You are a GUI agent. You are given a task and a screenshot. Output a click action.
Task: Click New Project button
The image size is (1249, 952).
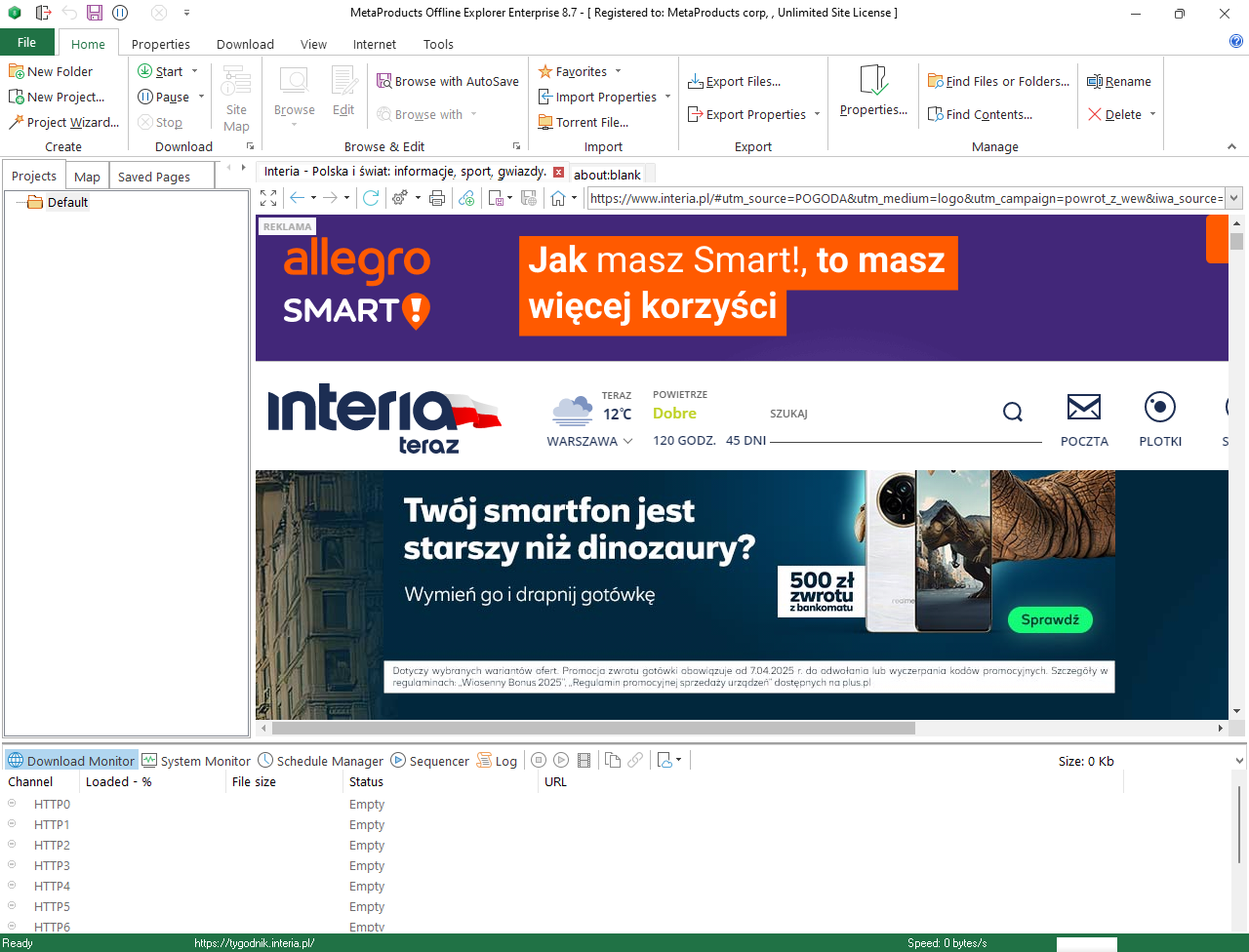(x=57, y=97)
